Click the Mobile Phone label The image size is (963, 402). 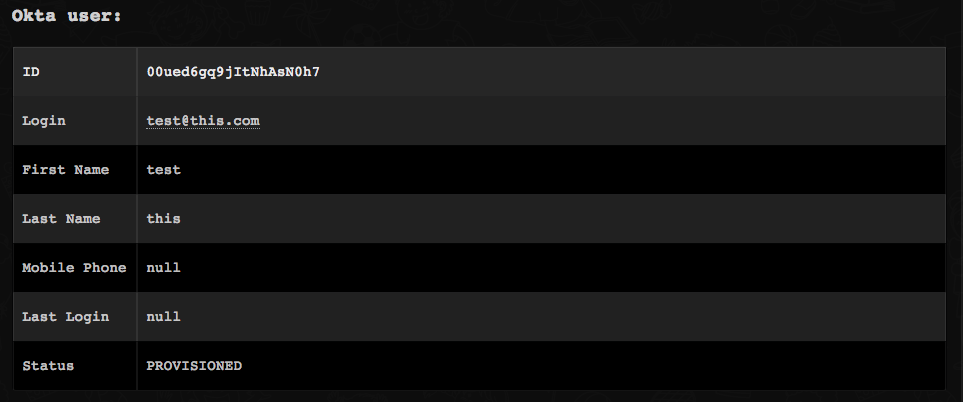point(74,268)
